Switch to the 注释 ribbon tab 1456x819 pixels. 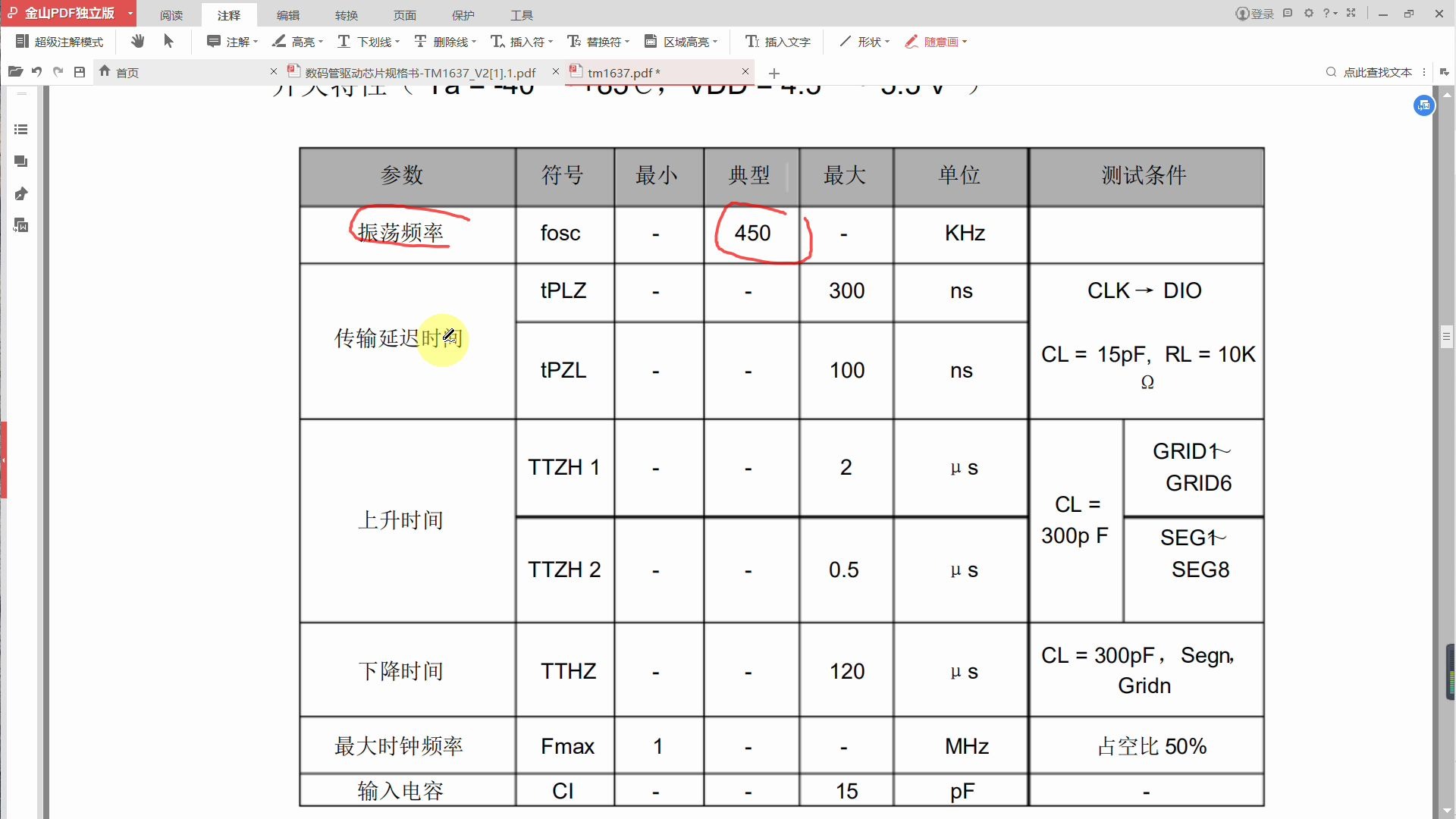(229, 15)
